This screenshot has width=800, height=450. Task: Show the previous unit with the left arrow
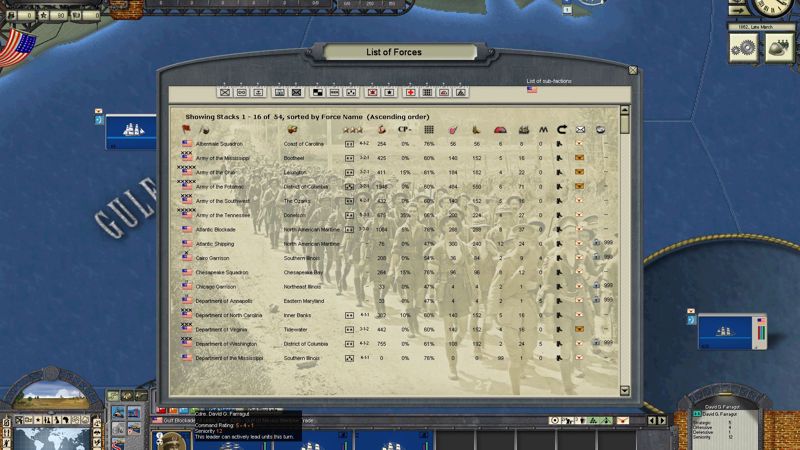click(x=652, y=420)
